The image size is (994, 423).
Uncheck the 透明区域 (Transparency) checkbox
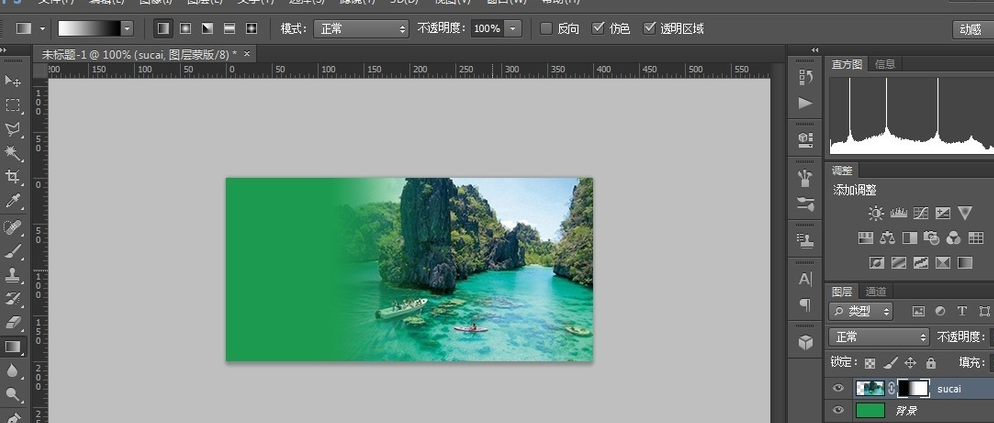(x=650, y=28)
